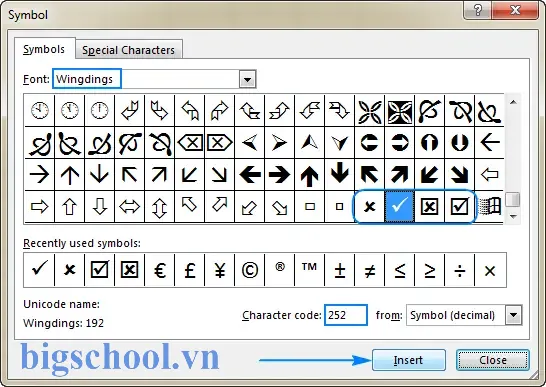
Task: Choose the thin right arrow symbol
Action: pyautogui.click(x=39, y=174)
